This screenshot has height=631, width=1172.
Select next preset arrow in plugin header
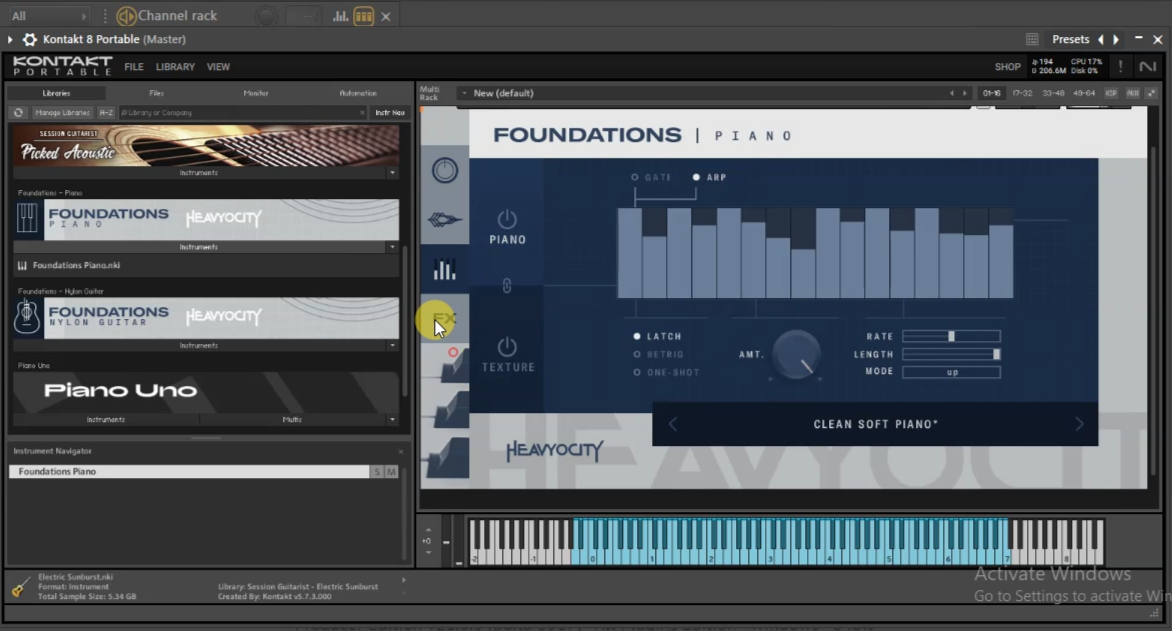[x=1116, y=40]
